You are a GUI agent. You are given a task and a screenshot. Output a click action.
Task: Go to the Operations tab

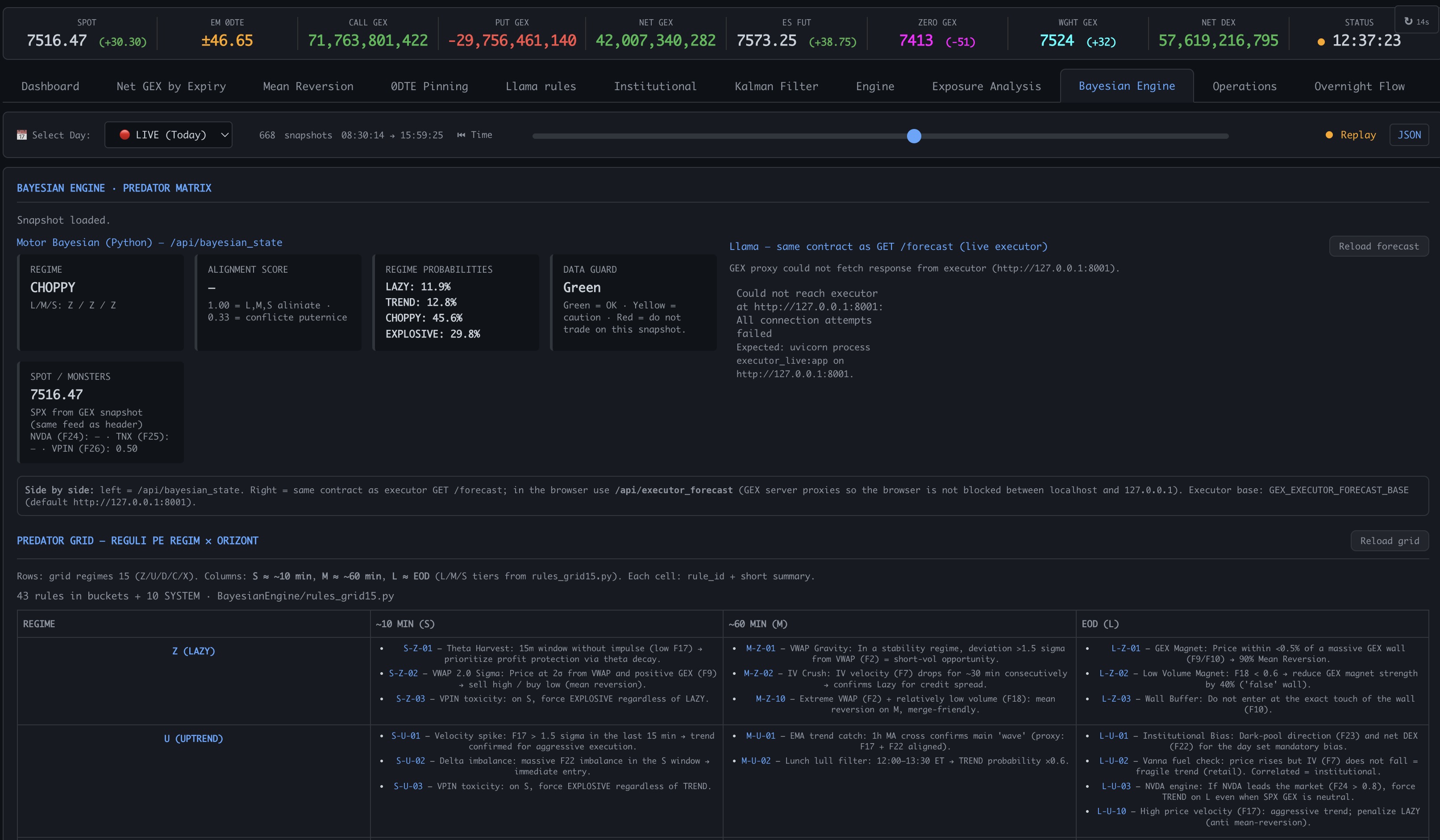pos(1244,86)
